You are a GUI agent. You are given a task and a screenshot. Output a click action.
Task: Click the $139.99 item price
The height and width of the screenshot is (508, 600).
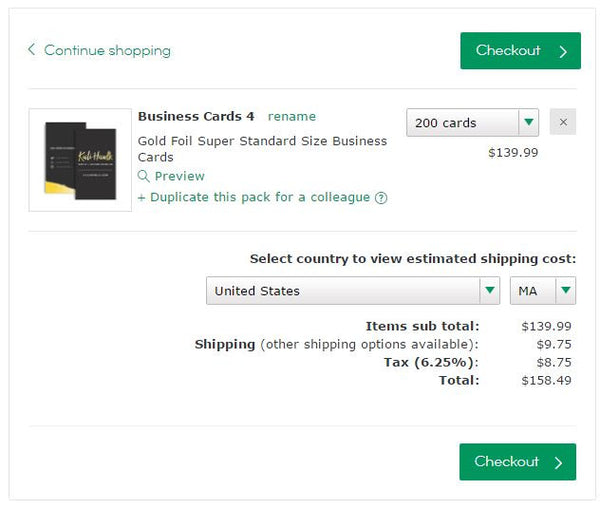(x=513, y=153)
